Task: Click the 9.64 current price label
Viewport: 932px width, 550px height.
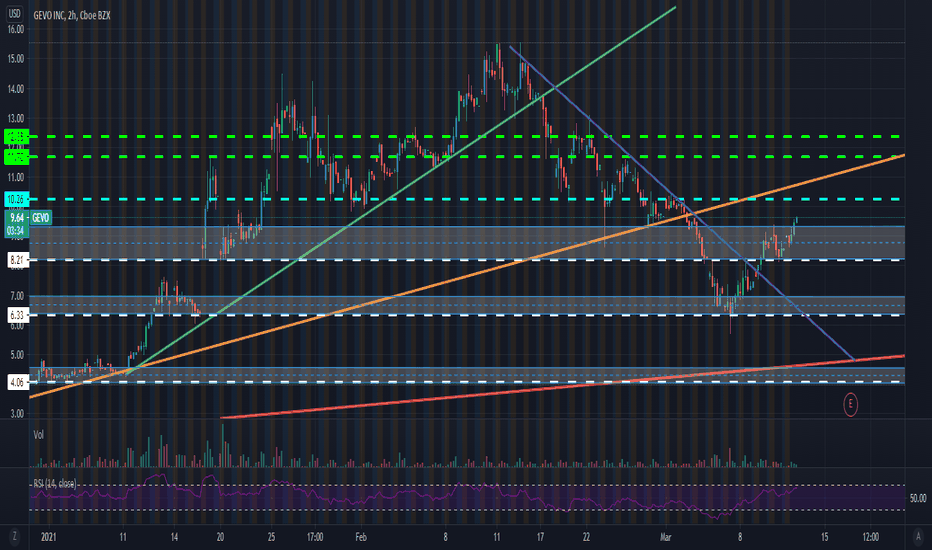Action: 17,218
